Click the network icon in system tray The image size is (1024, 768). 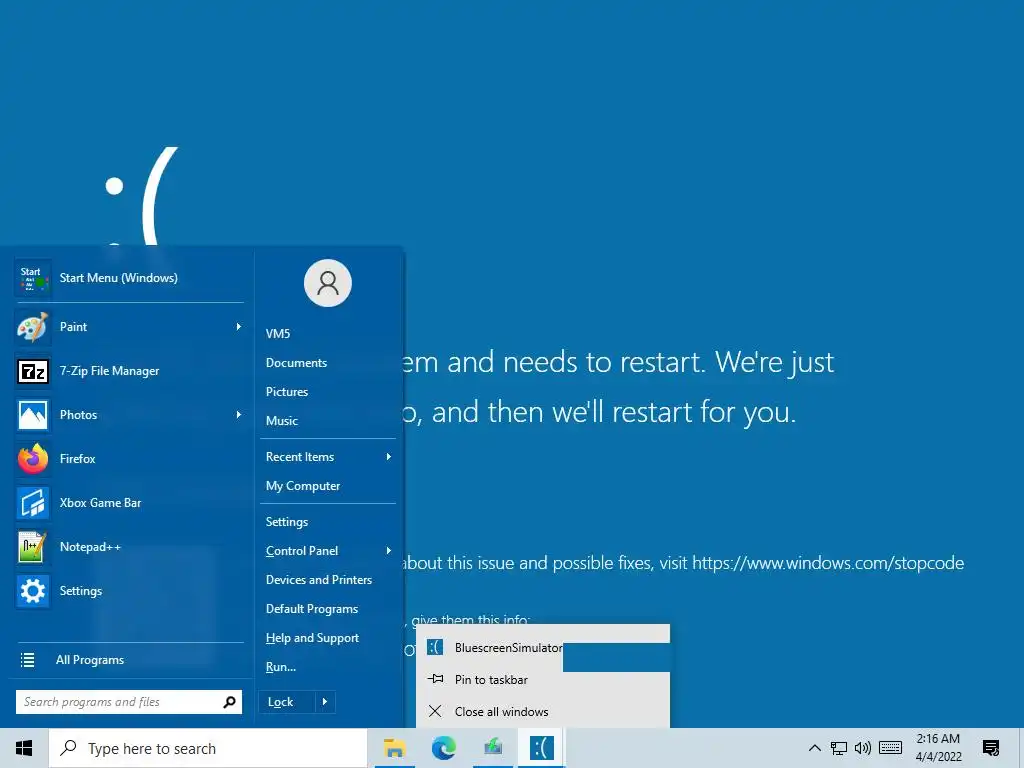point(839,748)
